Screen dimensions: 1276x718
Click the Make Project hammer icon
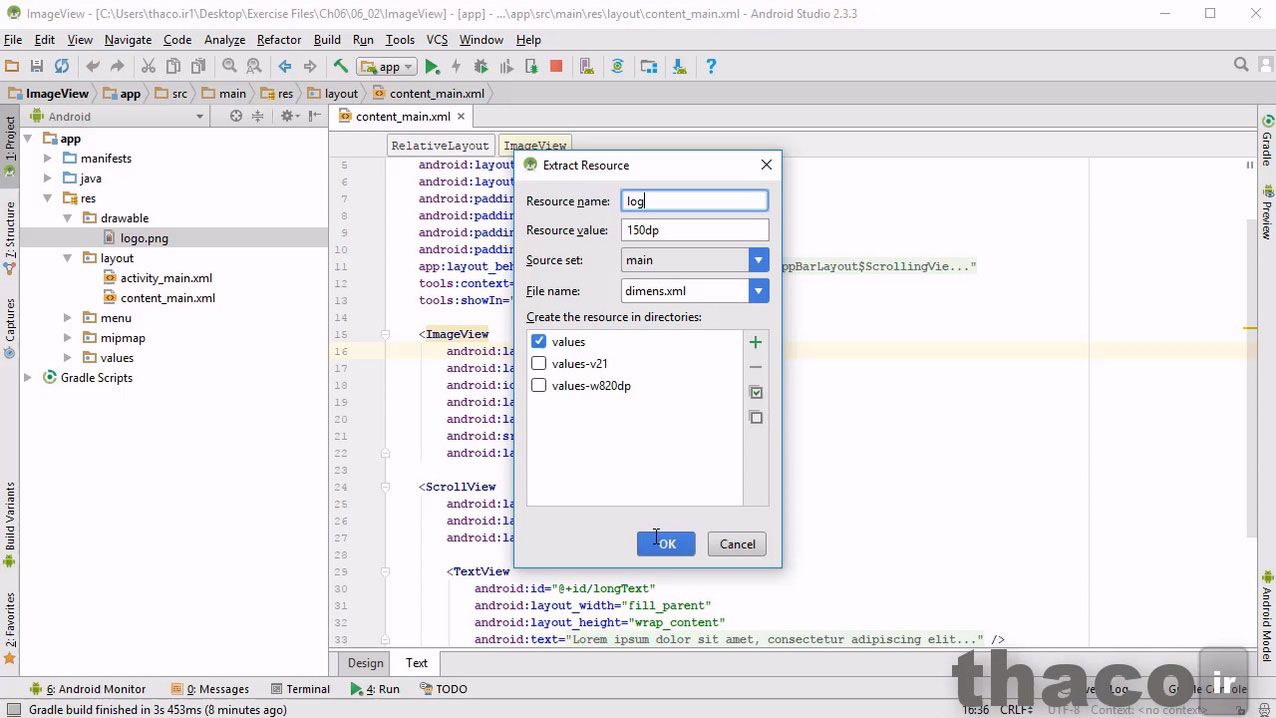pos(340,67)
